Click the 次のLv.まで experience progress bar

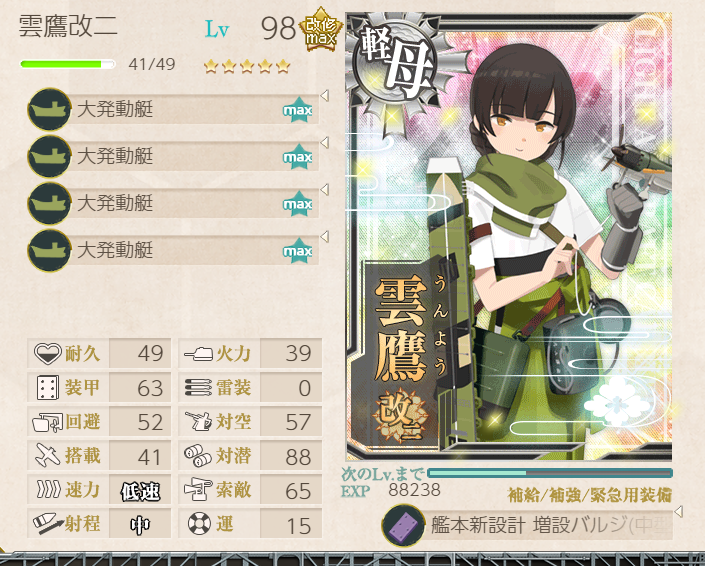[550, 473]
